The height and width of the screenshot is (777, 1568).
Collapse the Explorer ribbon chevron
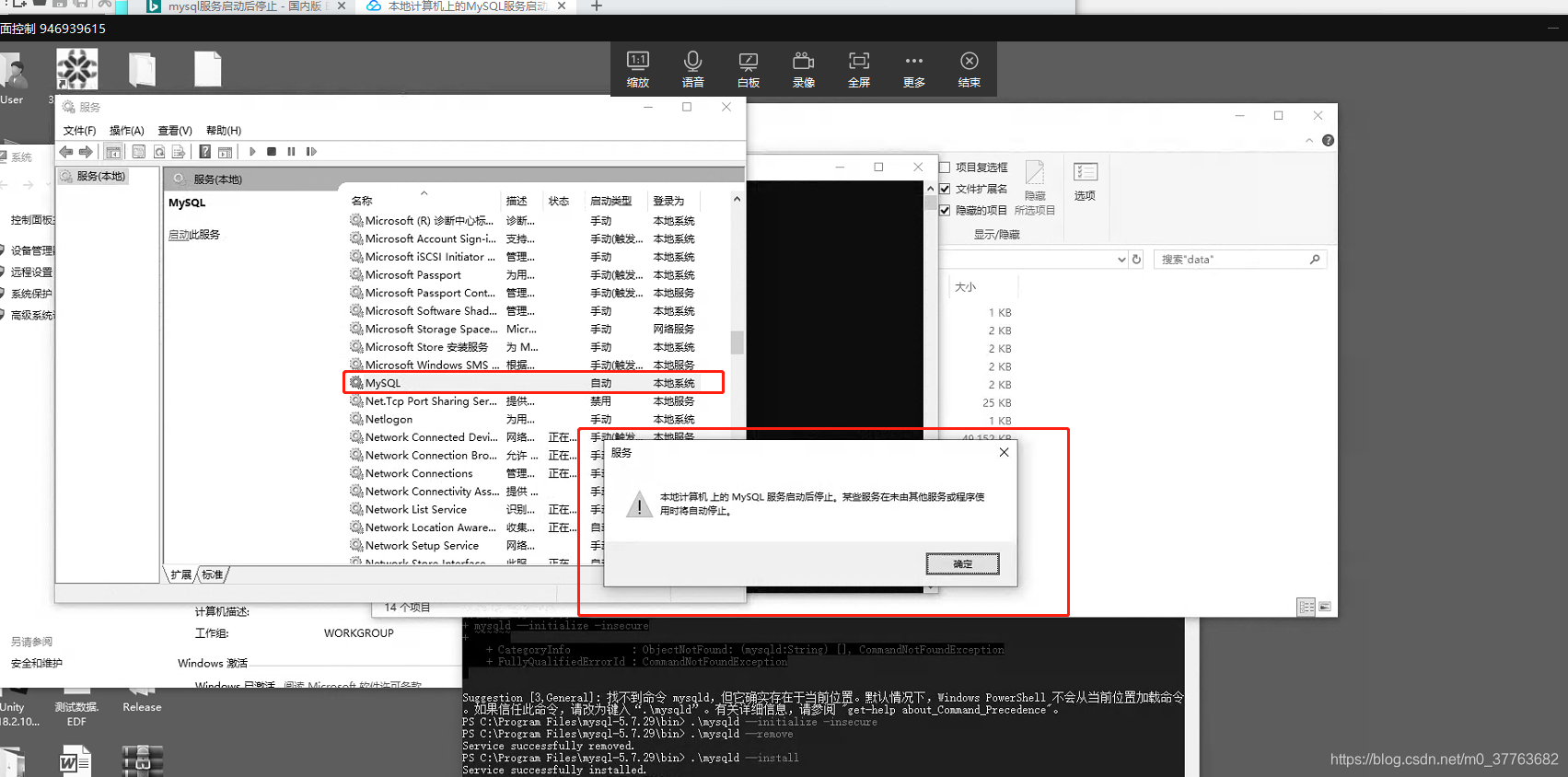click(1309, 141)
